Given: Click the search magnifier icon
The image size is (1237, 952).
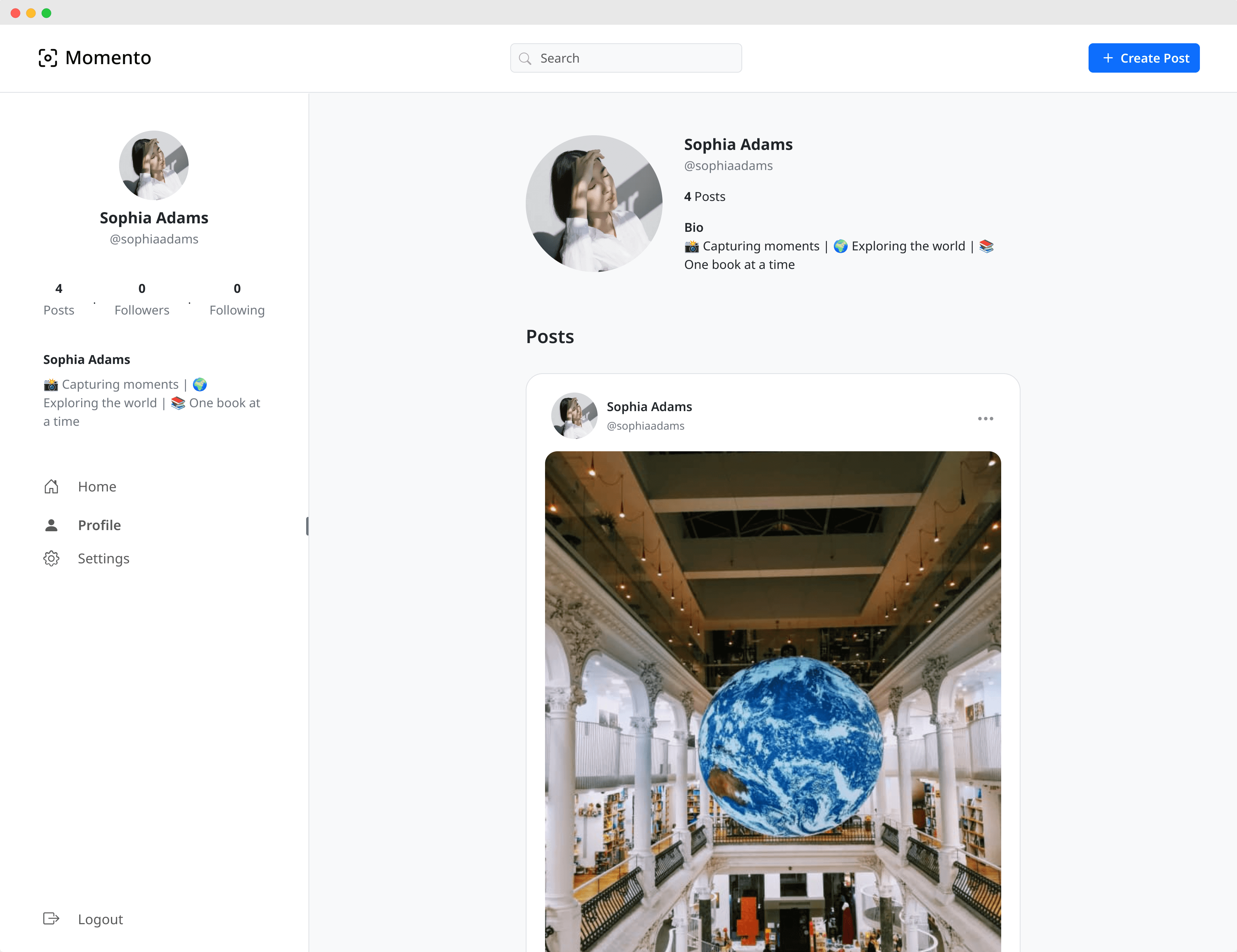Looking at the screenshot, I should tap(525, 58).
